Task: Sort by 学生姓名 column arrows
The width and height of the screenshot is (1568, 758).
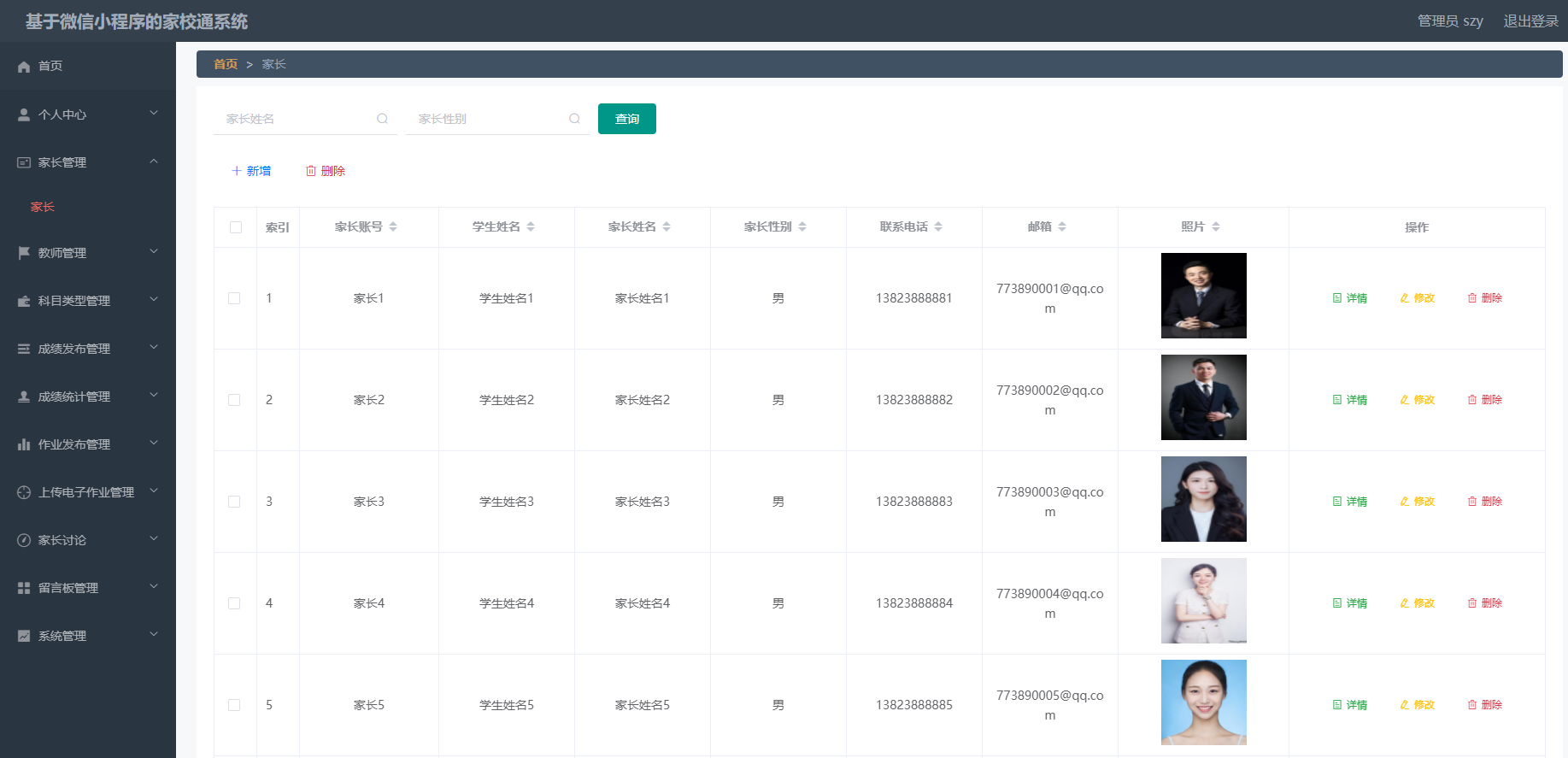Action: [531, 226]
